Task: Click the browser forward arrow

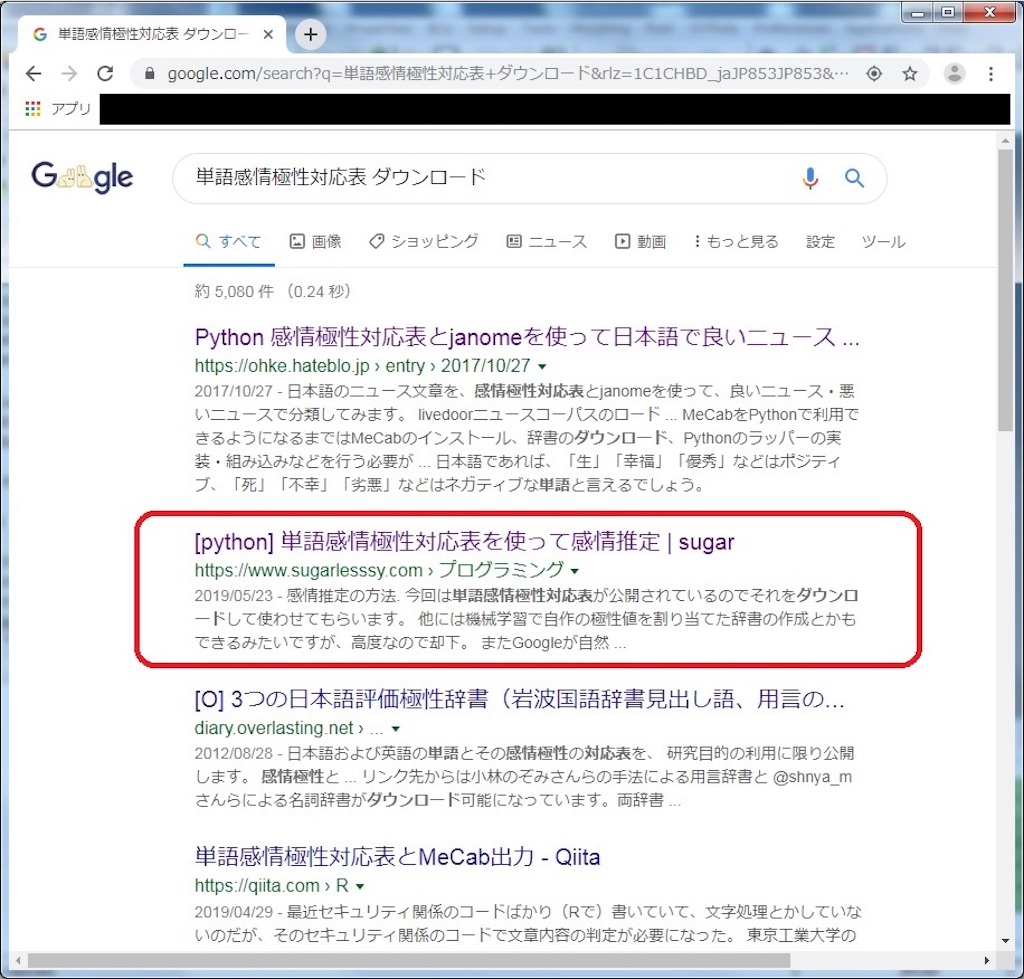Action: tap(69, 74)
